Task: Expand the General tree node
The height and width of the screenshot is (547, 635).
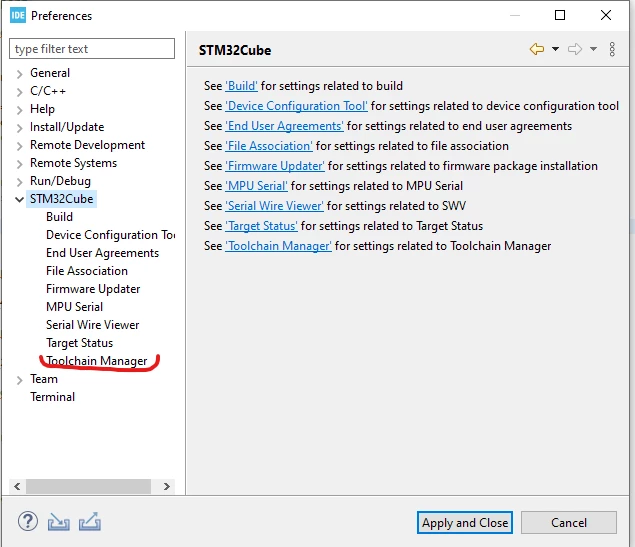Action: [19, 74]
